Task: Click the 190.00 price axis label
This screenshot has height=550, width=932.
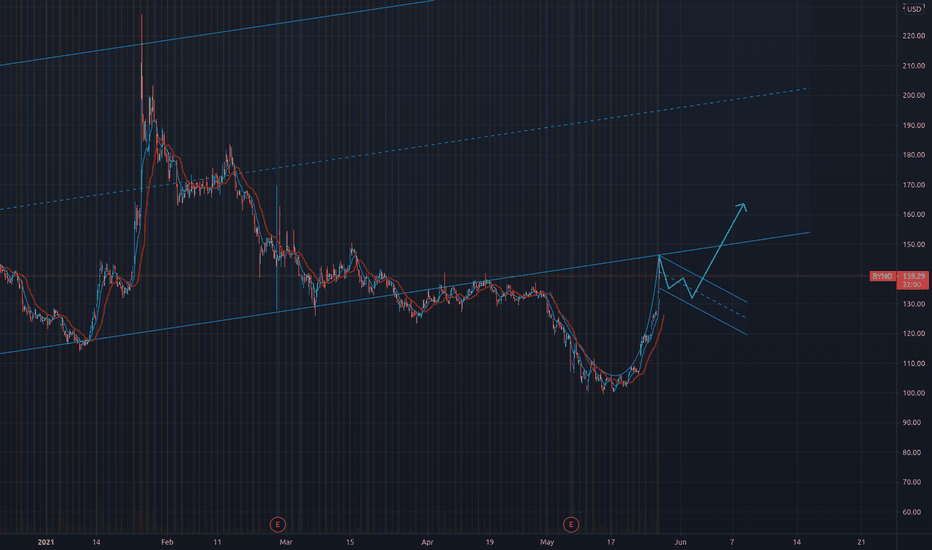Action: [x=914, y=125]
